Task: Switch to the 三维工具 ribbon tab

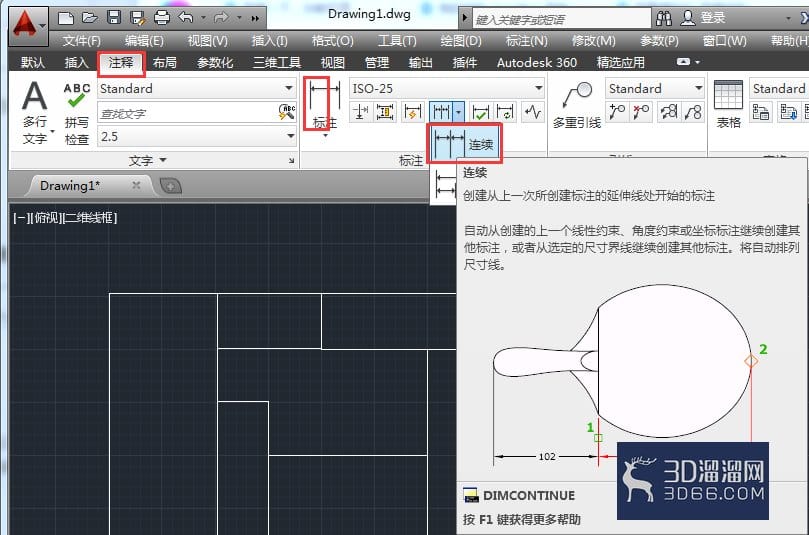Action: [277, 62]
